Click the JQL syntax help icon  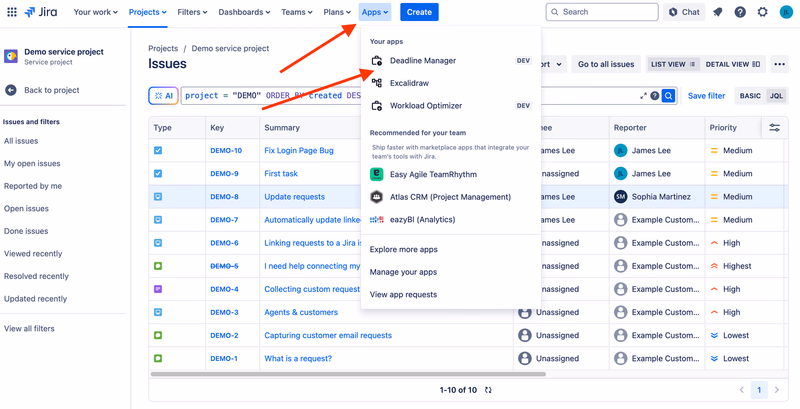(x=655, y=95)
